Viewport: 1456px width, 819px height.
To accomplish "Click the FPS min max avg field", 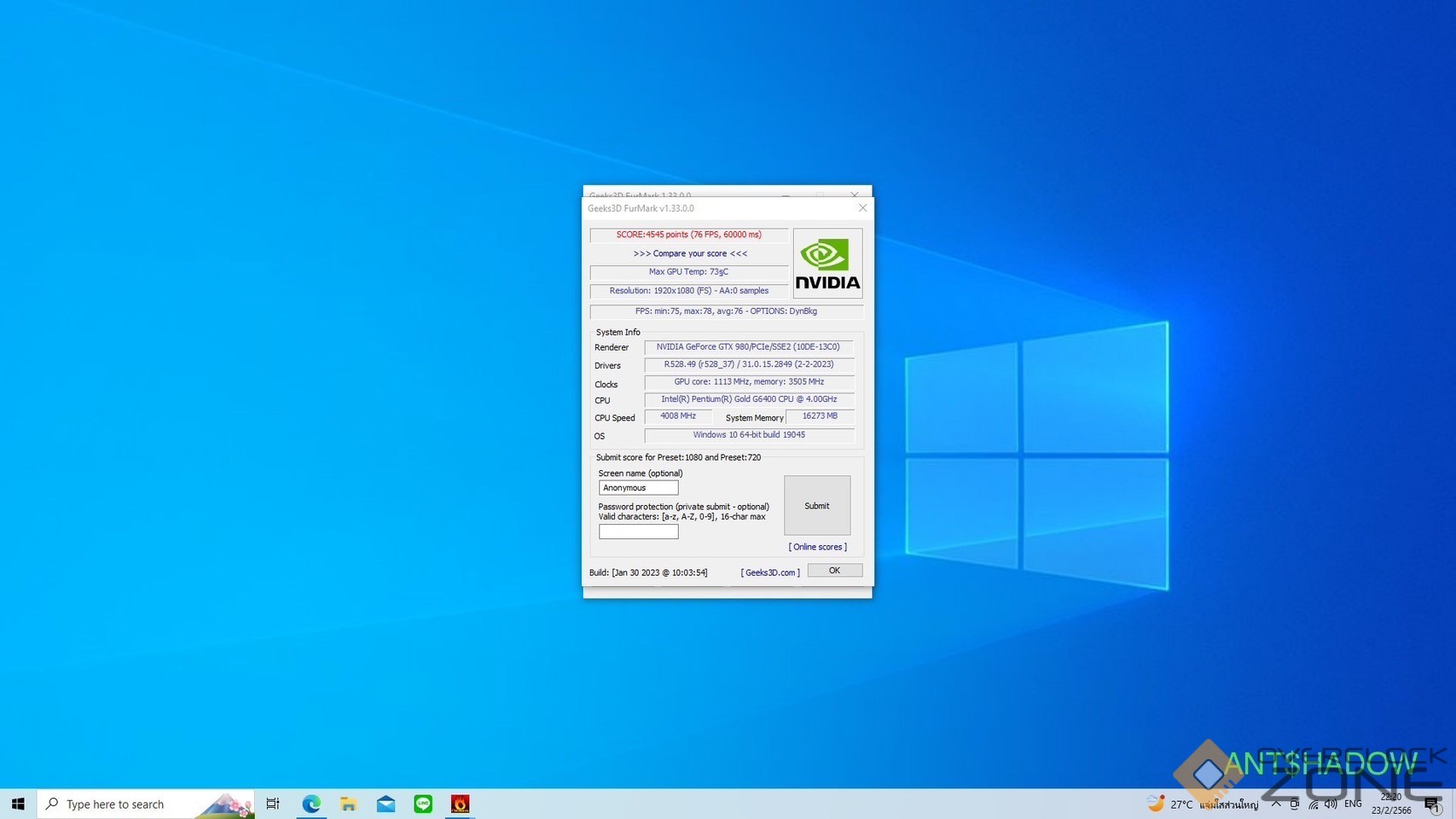I will click(x=727, y=311).
